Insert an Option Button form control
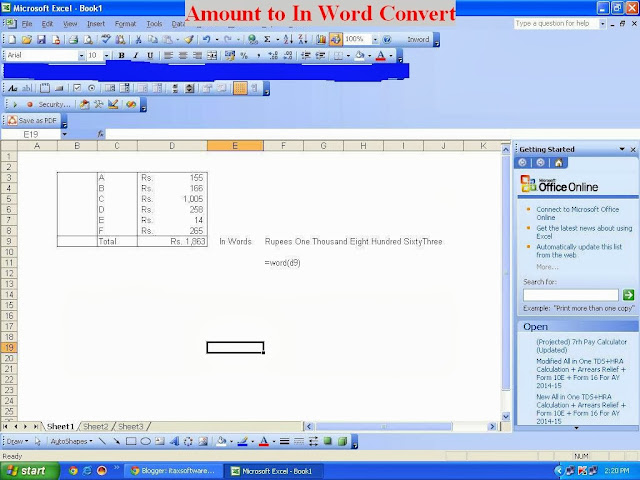Image resolution: width=640 pixels, height=480 pixels. click(x=91, y=88)
